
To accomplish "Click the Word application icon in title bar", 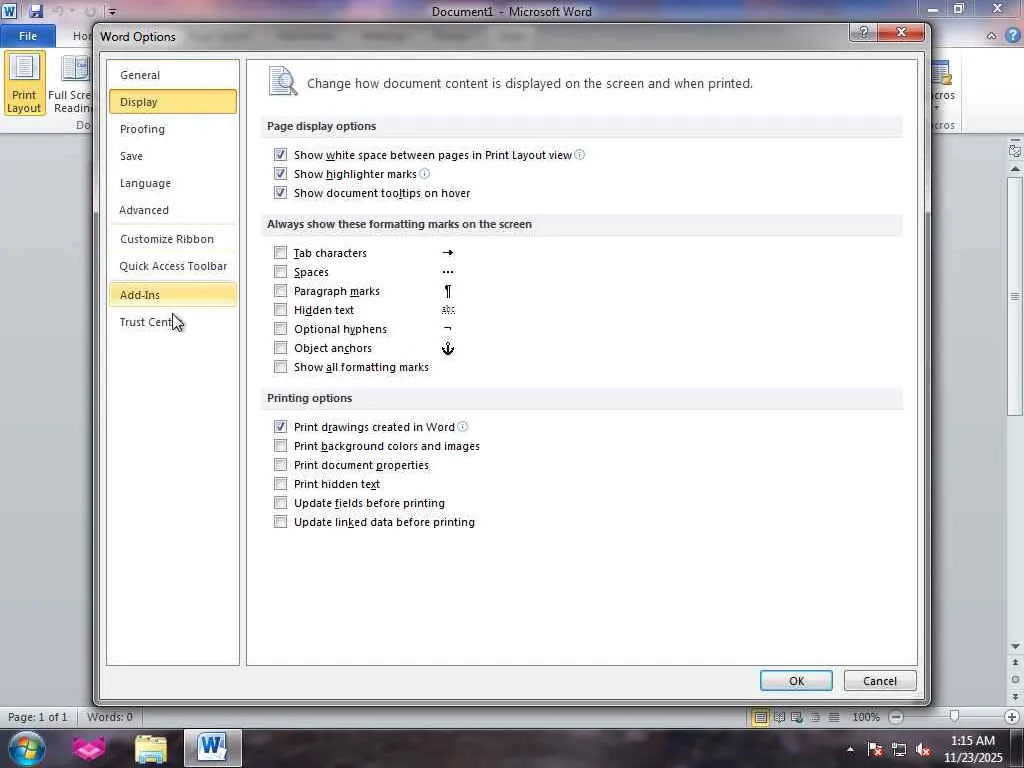I will [9, 11].
